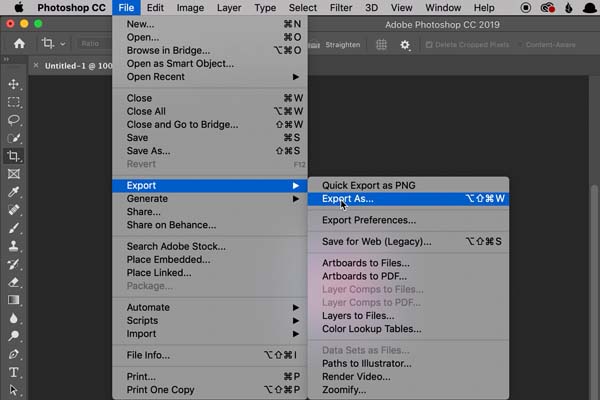Expand the Import submenu
The image size is (600, 400).
tap(210, 334)
